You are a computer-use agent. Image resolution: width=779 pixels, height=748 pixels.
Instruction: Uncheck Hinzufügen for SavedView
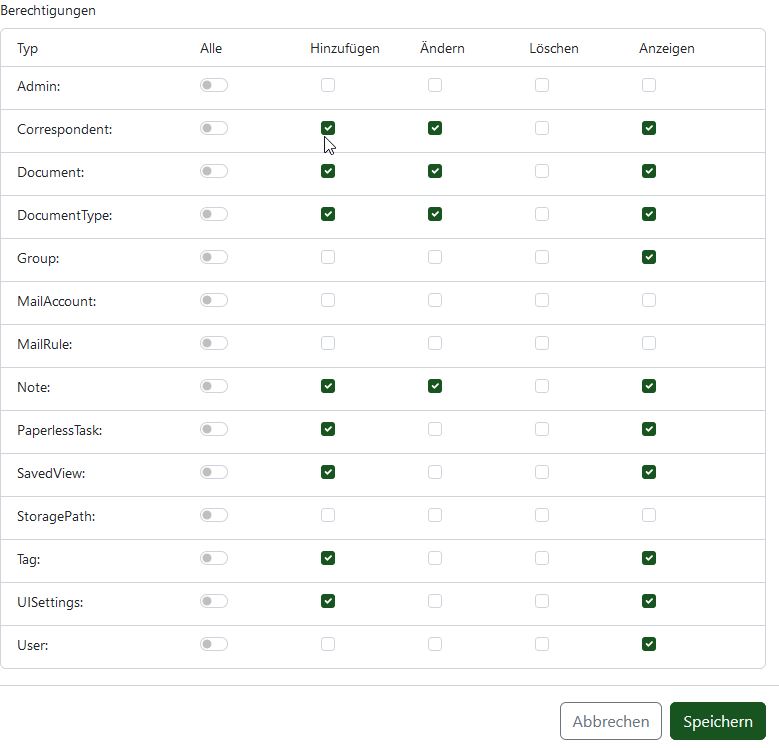click(x=328, y=472)
